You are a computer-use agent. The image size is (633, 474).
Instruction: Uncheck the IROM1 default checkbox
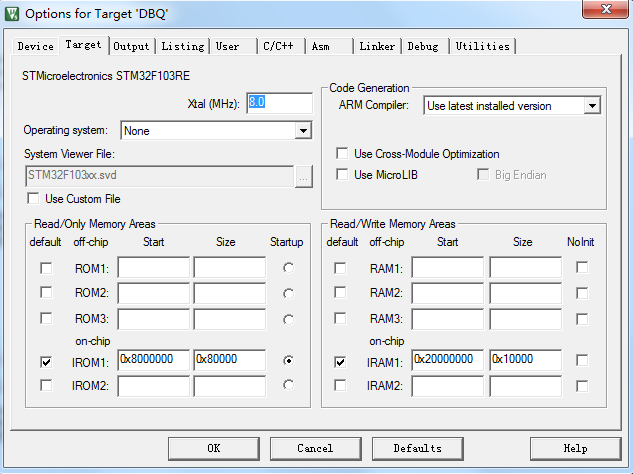click(46, 362)
